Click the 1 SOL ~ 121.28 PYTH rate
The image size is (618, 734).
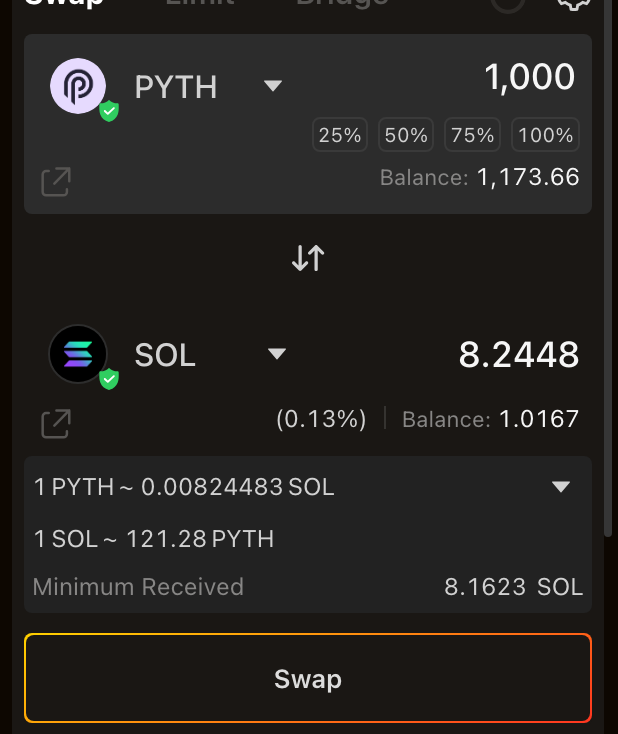pos(154,539)
